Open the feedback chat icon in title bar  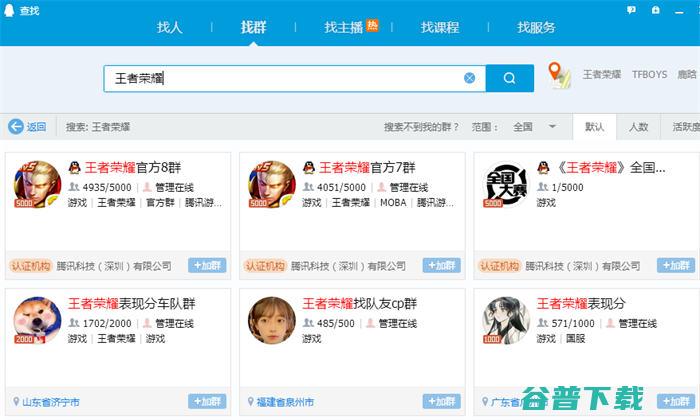pyautogui.click(x=631, y=10)
